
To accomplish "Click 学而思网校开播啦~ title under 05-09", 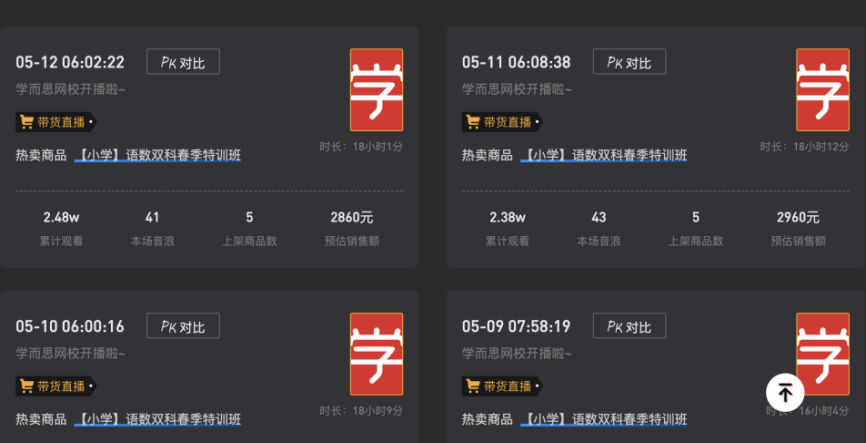I will [517, 354].
